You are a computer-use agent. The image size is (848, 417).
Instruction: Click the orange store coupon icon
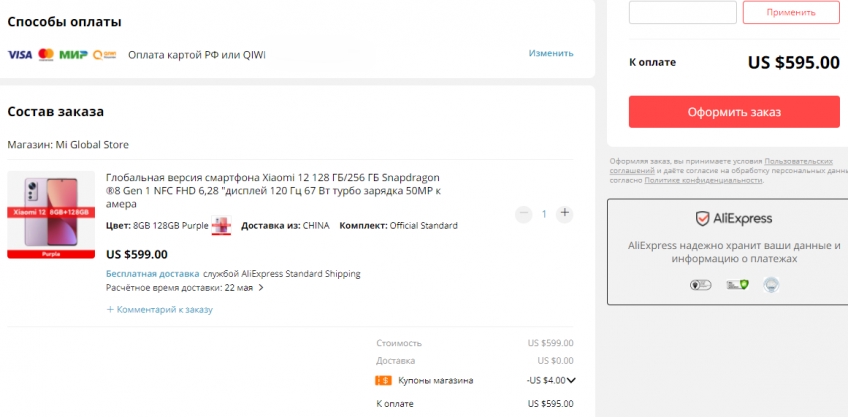point(383,381)
